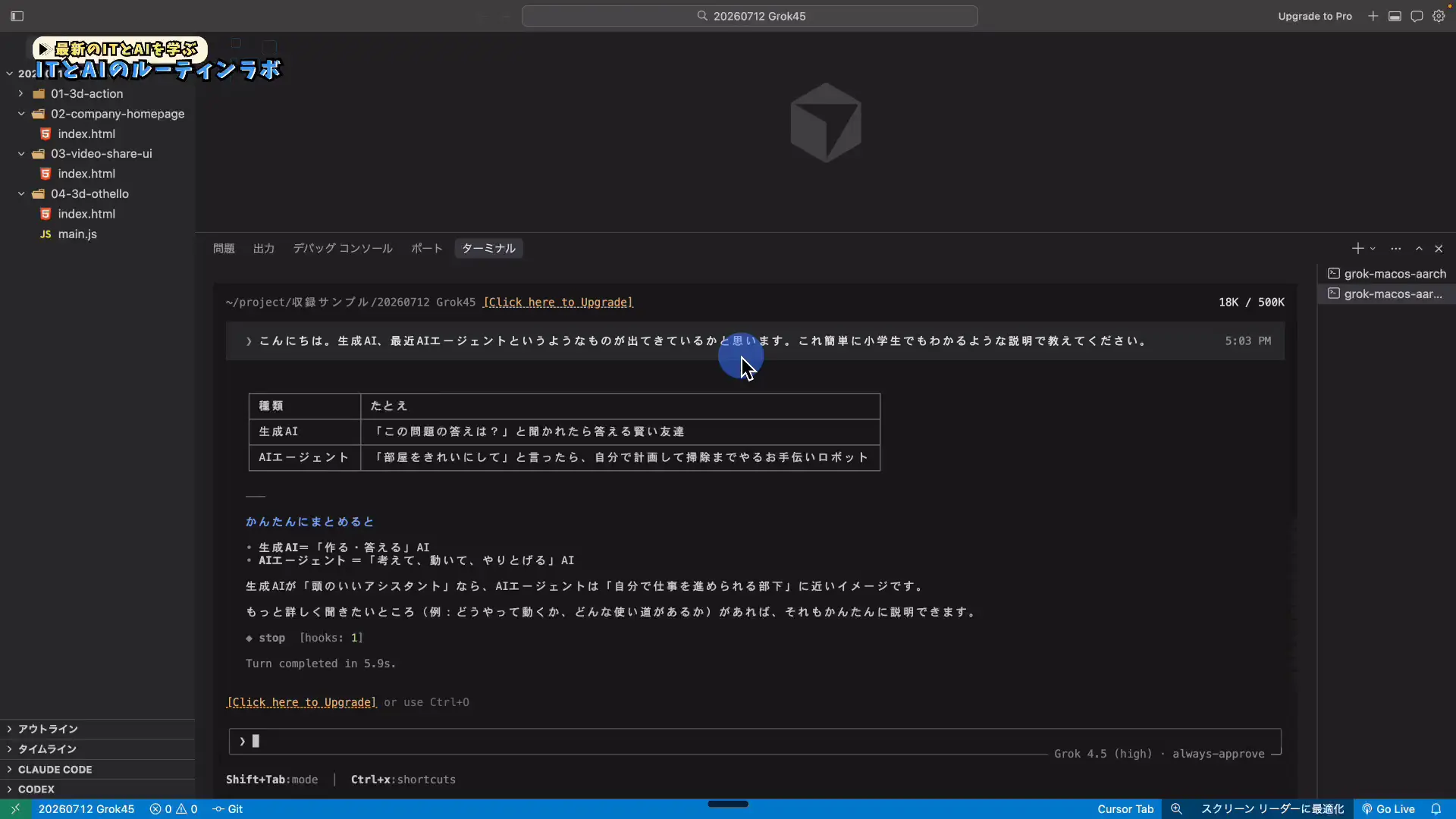The height and width of the screenshot is (819, 1456).
Task: Click the user prompt message row
Action: pyautogui.click(x=755, y=341)
